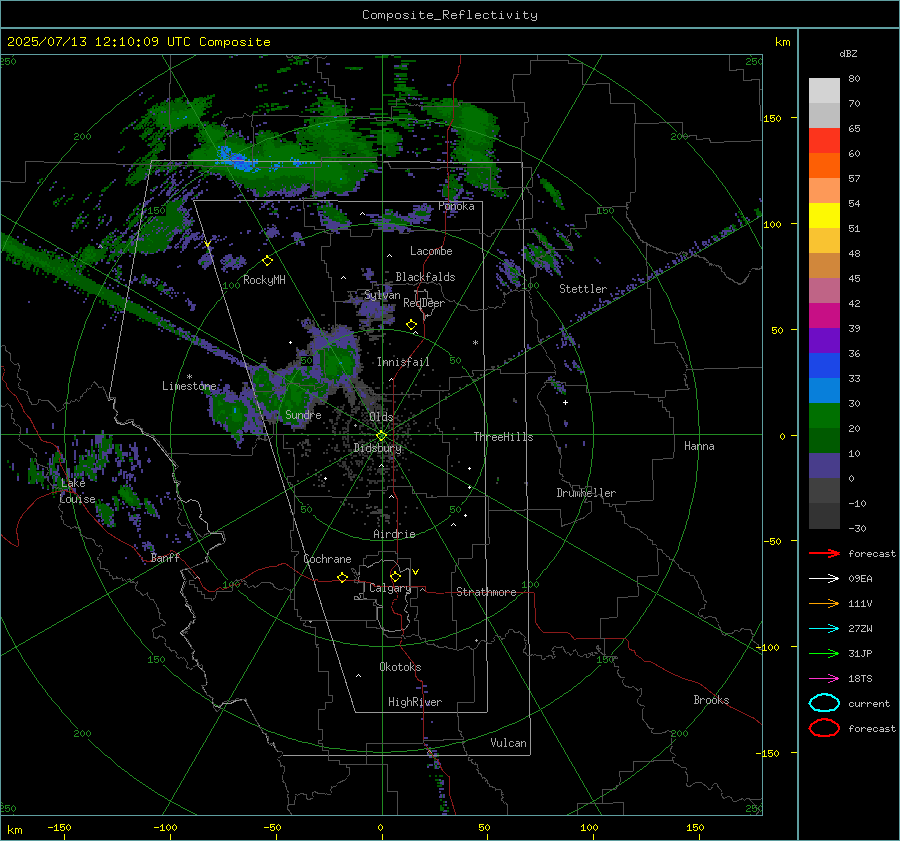Click the yellow diamond marker near RockyMH
This screenshot has width=900, height=841.
pos(267,261)
